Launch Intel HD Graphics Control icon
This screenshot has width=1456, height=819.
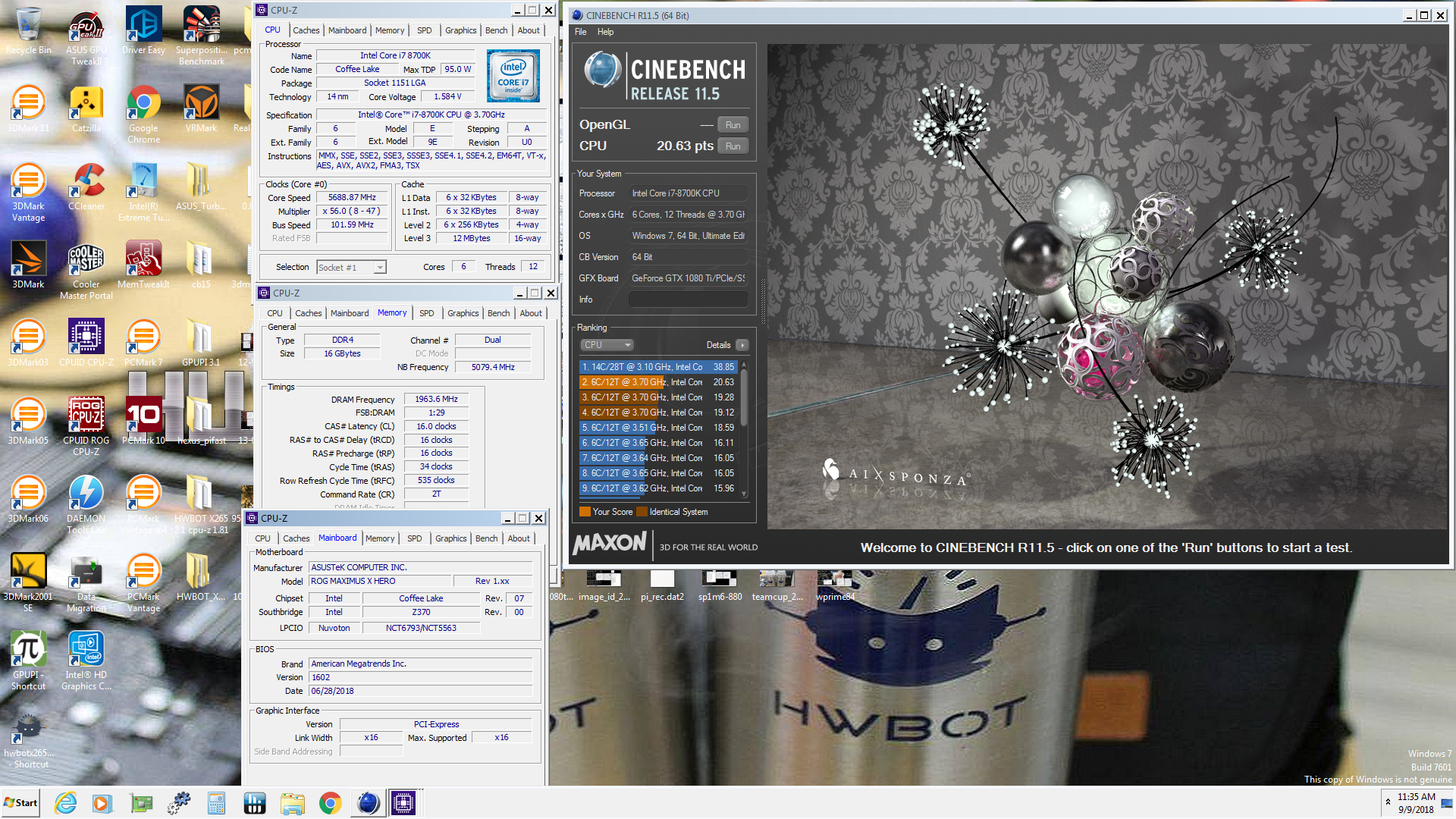(86, 661)
